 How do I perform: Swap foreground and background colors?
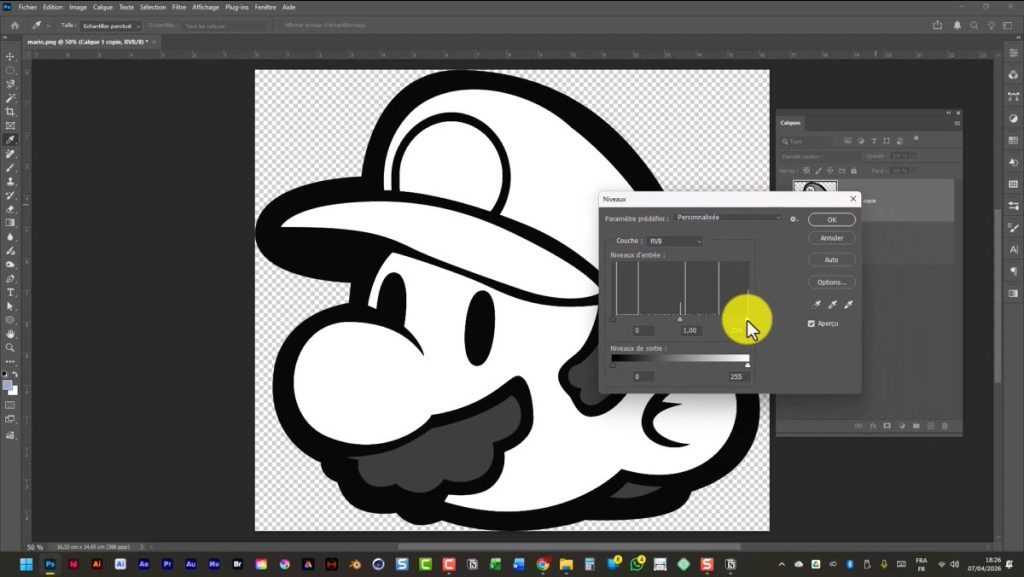tap(15, 374)
